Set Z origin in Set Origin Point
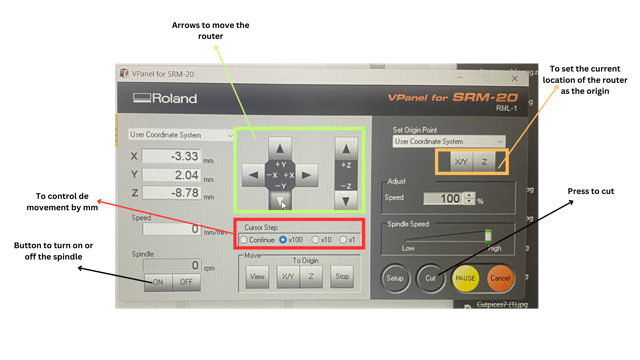Screen dimensions: 640x360 pos(484,162)
